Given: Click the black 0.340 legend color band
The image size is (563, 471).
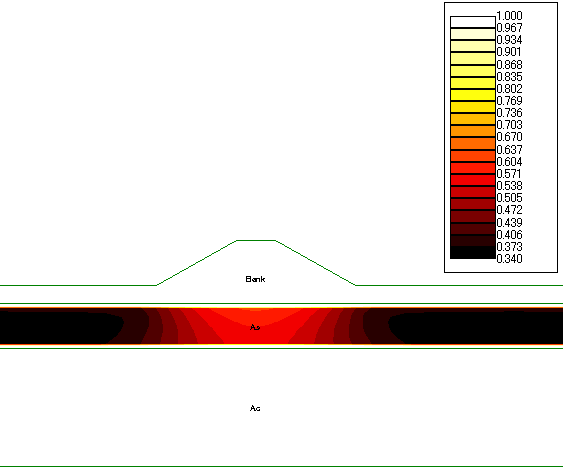Looking at the screenshot, I should [x=473, y=252].
